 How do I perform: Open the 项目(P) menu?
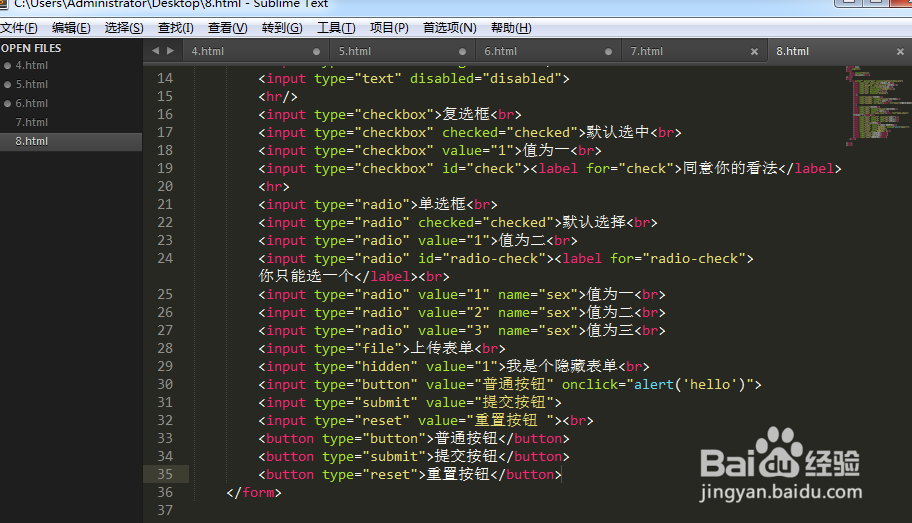tap(389, 27)
